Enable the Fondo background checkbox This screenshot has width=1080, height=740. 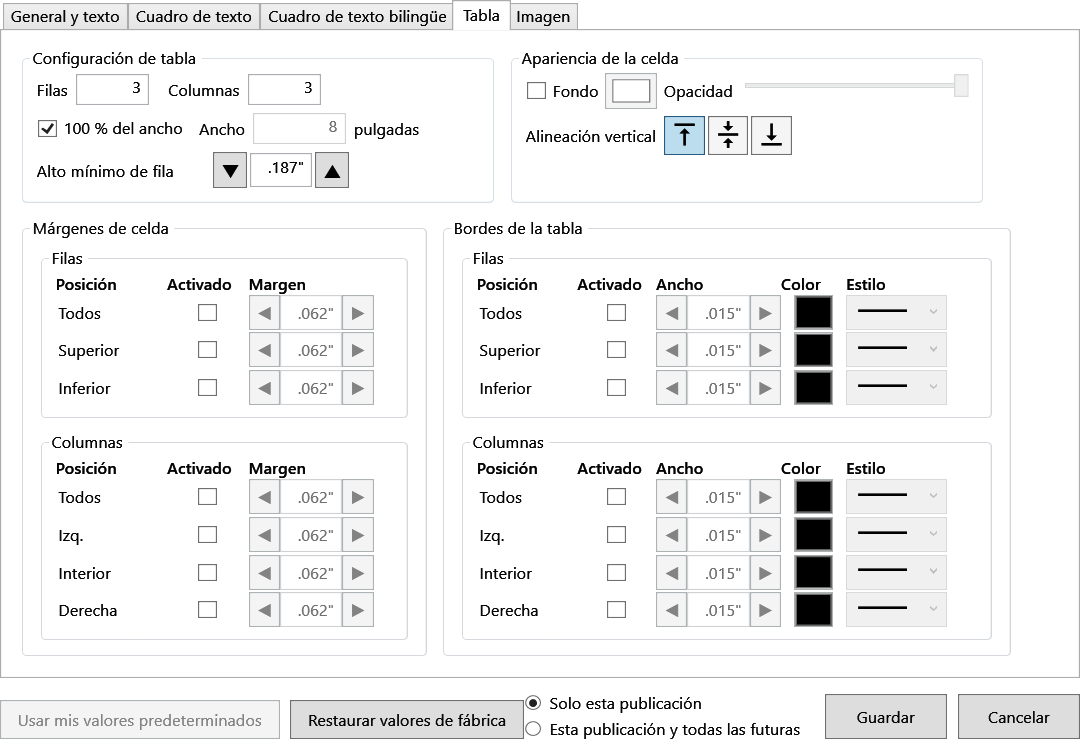[537, 91]
